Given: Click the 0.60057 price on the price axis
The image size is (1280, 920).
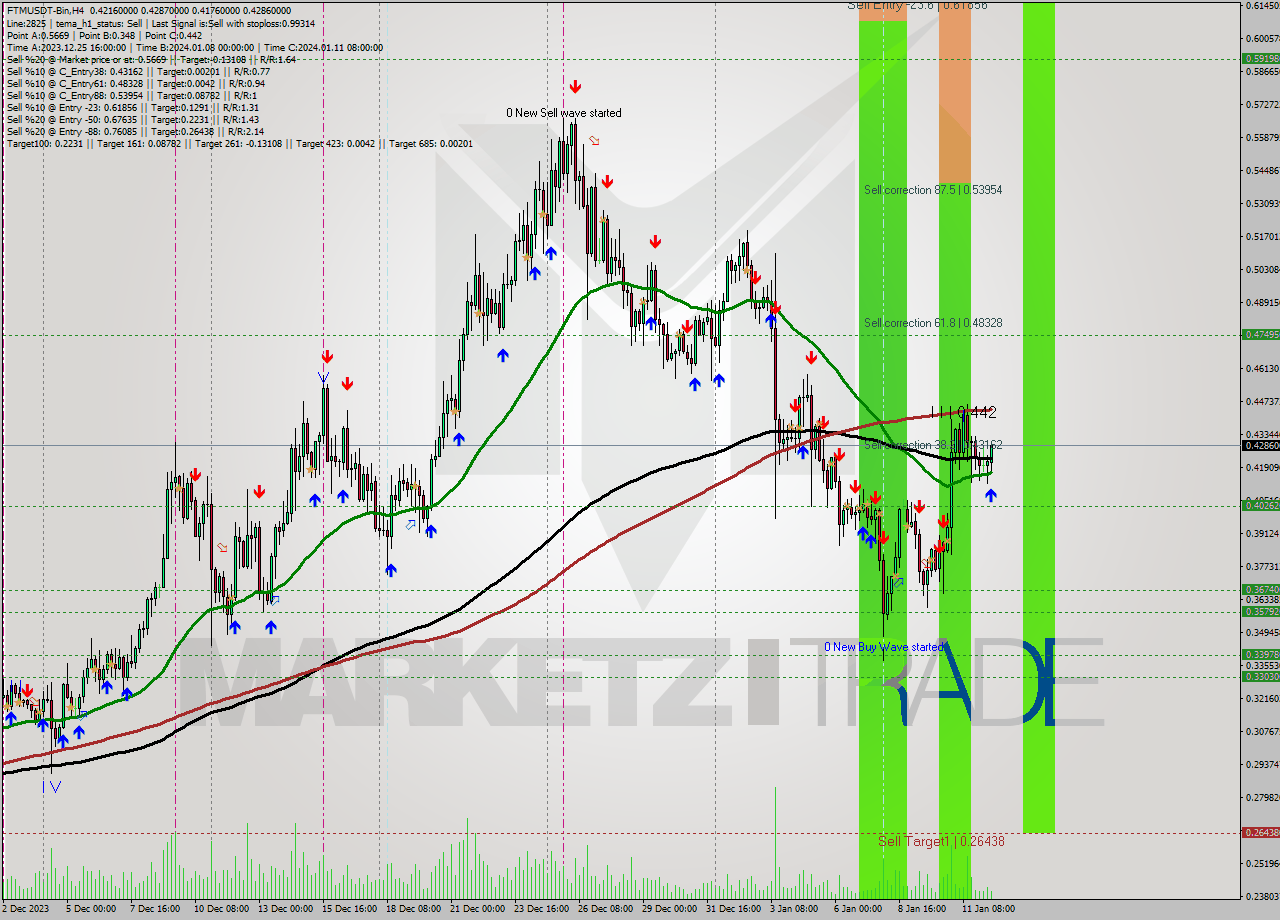Looking at the screenshot, I should (1261, 38).
